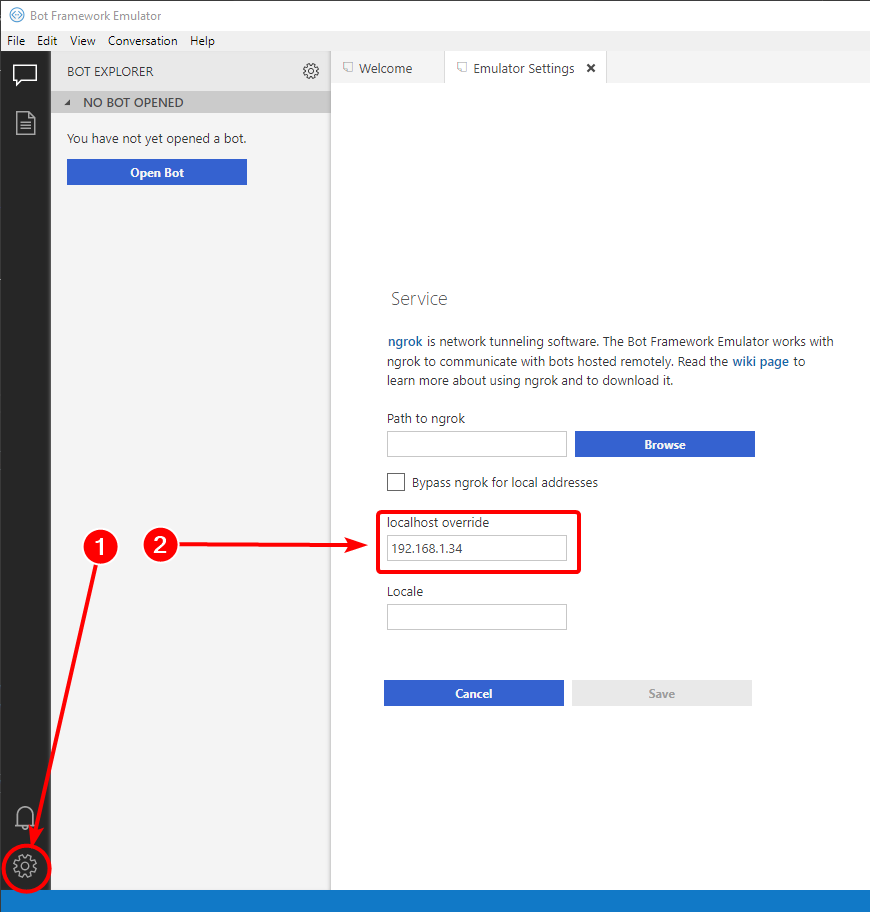Click the localhost override field with 192.168.1.34
870x912 pixels.
pos(477,548)
